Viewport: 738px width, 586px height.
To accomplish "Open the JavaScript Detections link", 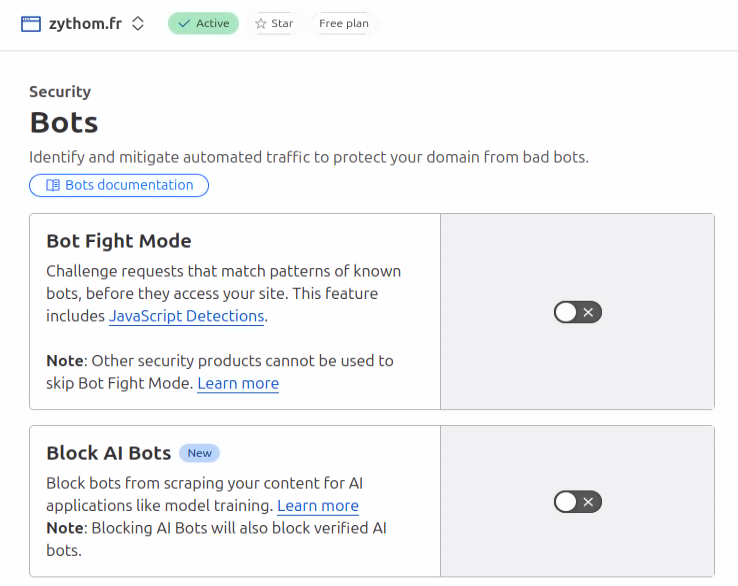I will (x=186, y=316).
